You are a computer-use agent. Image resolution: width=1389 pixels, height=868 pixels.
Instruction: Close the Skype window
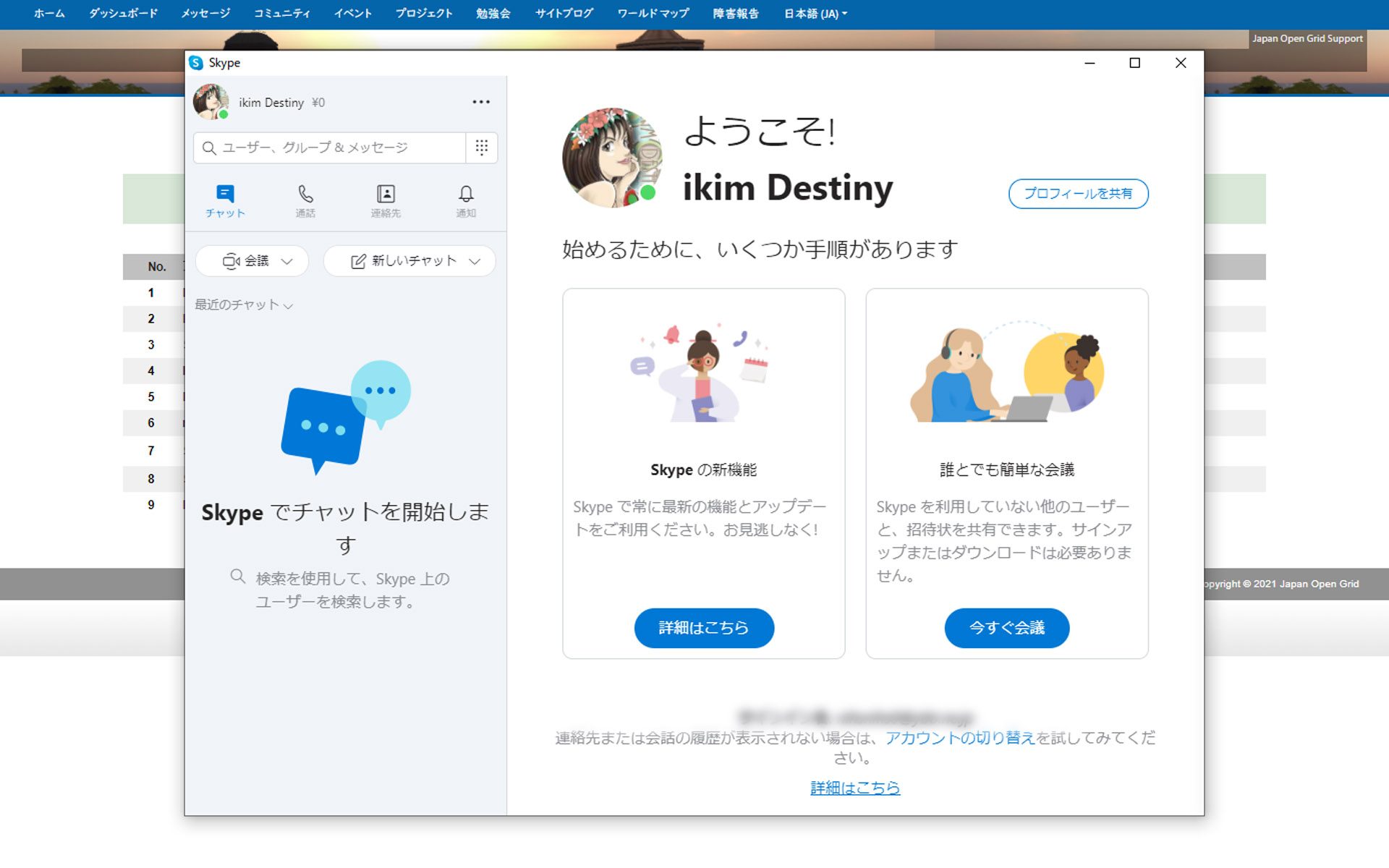click(x=1181, y=63)
